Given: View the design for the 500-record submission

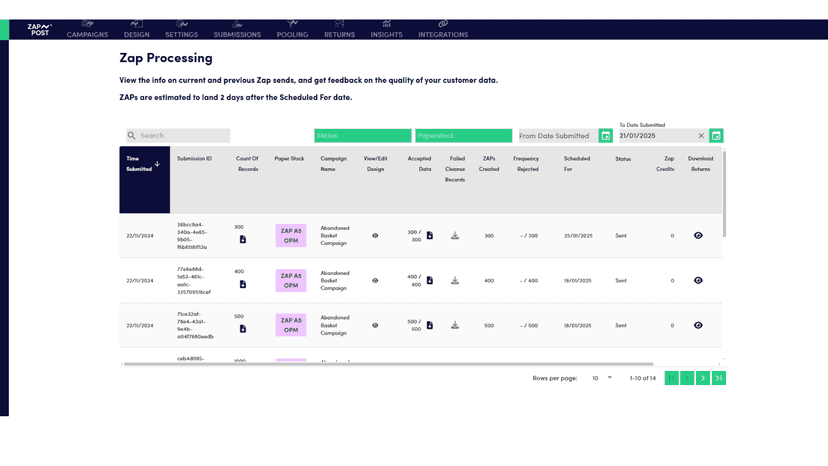Looking at the screenshot, I should click(375, 325).
